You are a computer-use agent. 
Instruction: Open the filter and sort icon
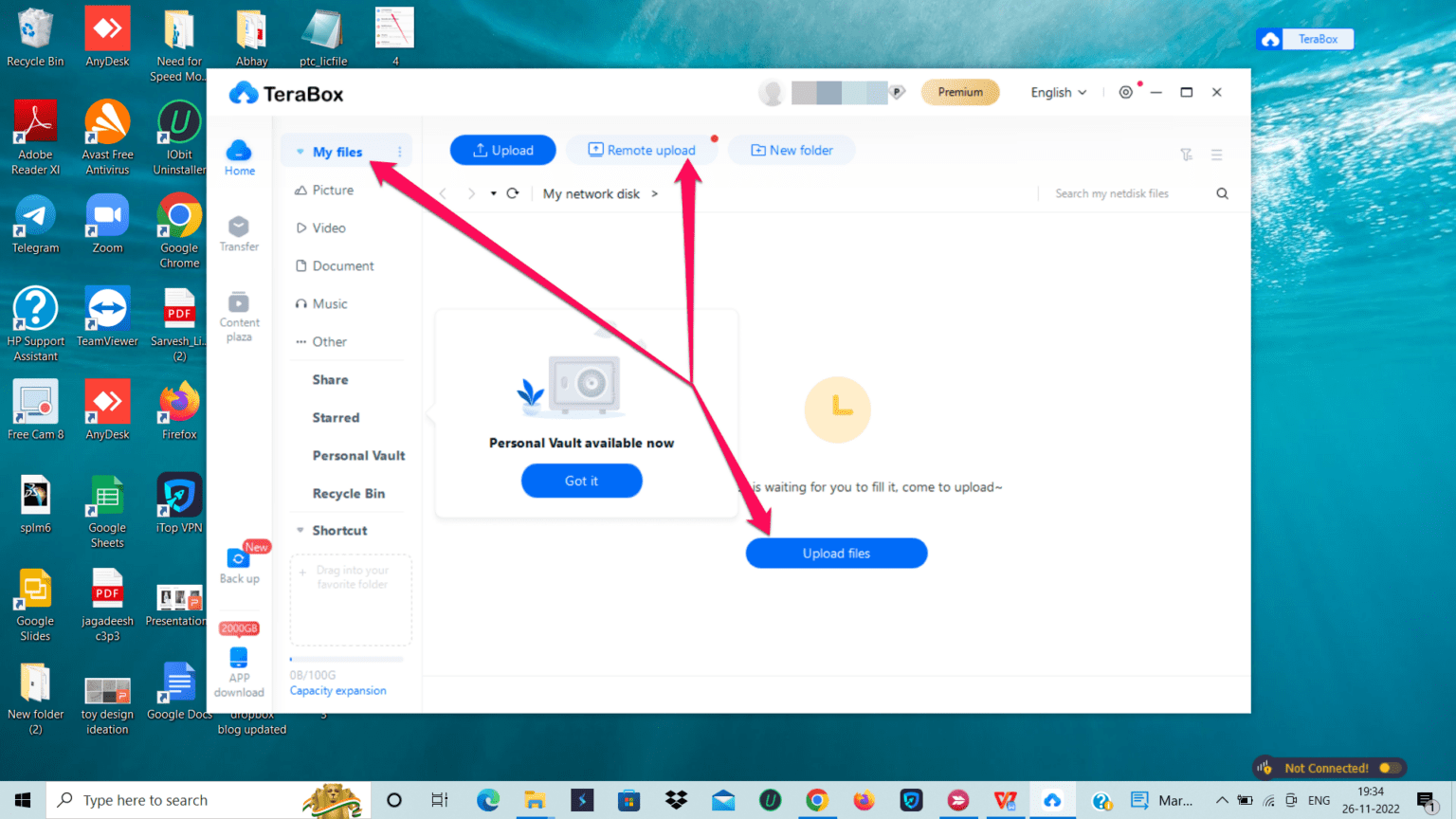pyautogui.click(x=1186, y=155)
